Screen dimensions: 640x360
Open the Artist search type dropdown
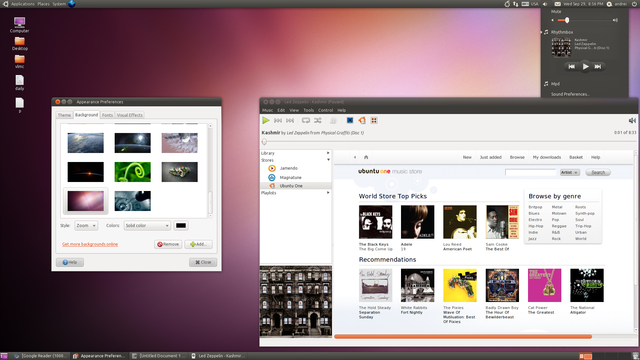click(569, 172)
